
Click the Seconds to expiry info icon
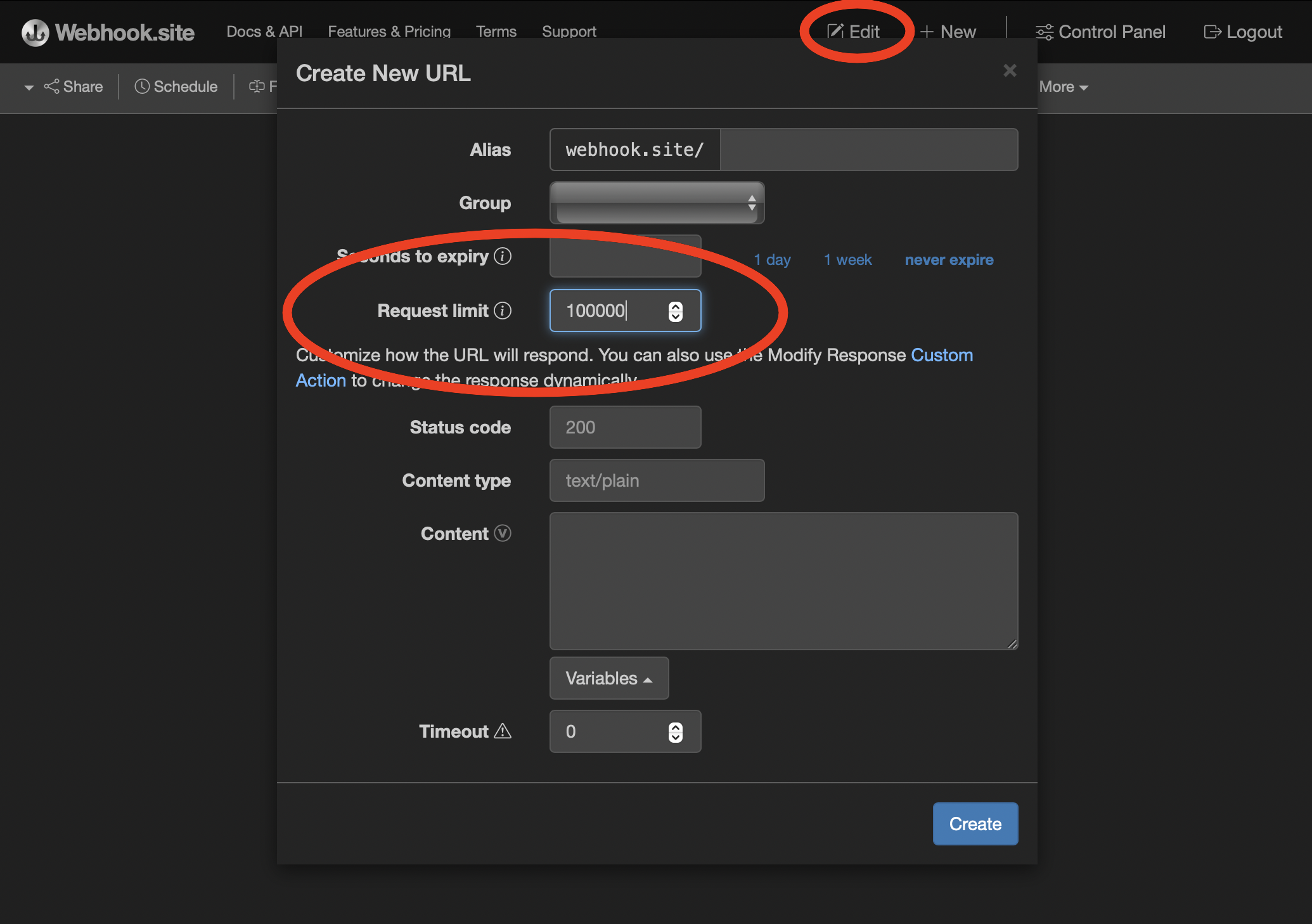(x=503, y=256)
